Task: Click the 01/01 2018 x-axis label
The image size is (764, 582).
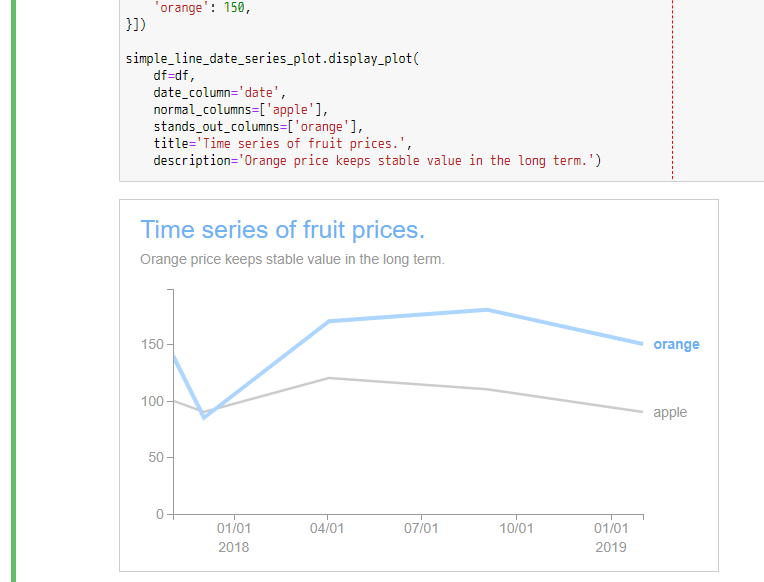Action: pos(234,538)
